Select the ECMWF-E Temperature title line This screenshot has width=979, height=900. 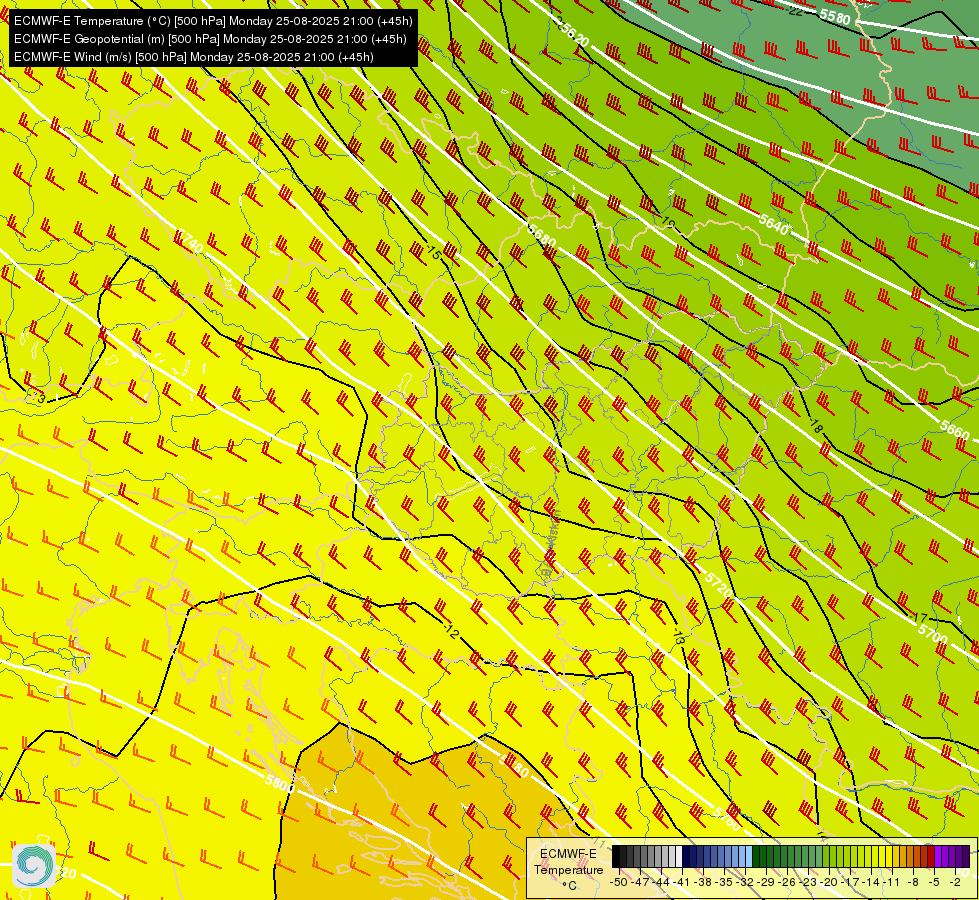click(x=213, y=21)
